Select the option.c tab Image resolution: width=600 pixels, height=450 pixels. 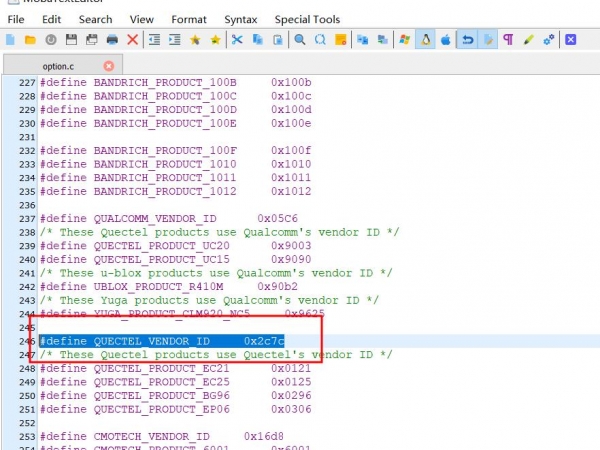[x=59, y=66]
